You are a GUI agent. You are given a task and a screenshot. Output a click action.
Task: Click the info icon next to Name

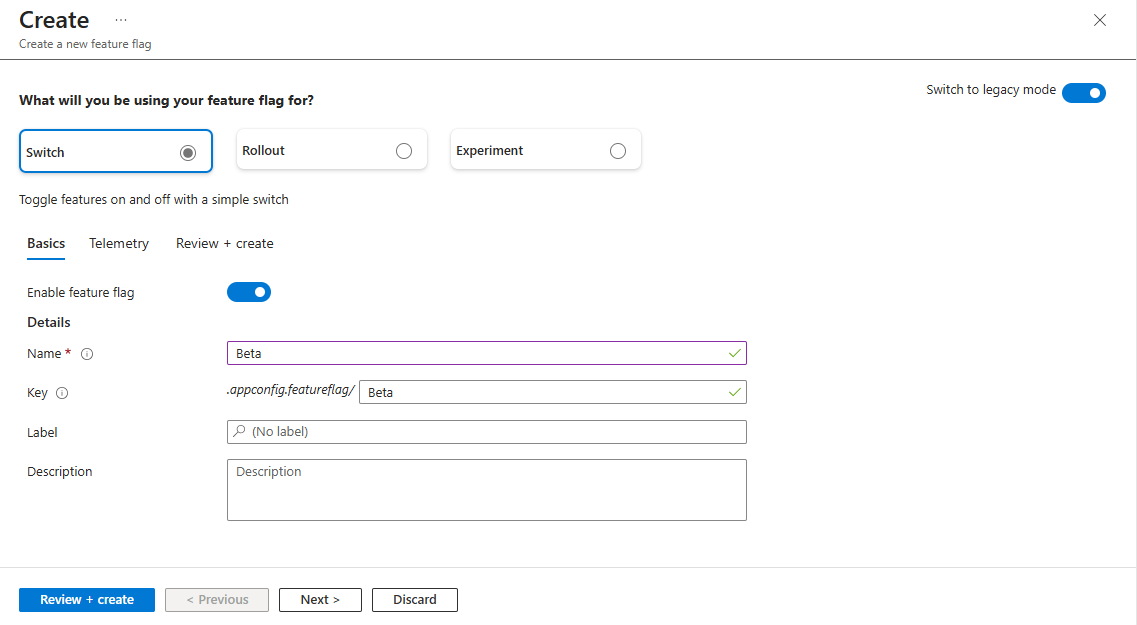click(x=87, y=353)
